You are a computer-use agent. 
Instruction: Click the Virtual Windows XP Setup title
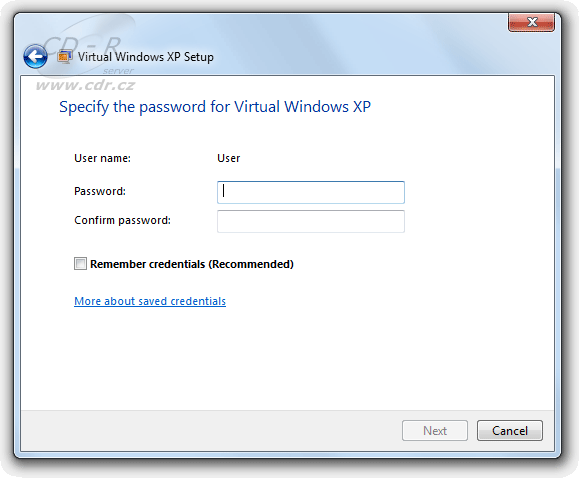coord(145,57)
